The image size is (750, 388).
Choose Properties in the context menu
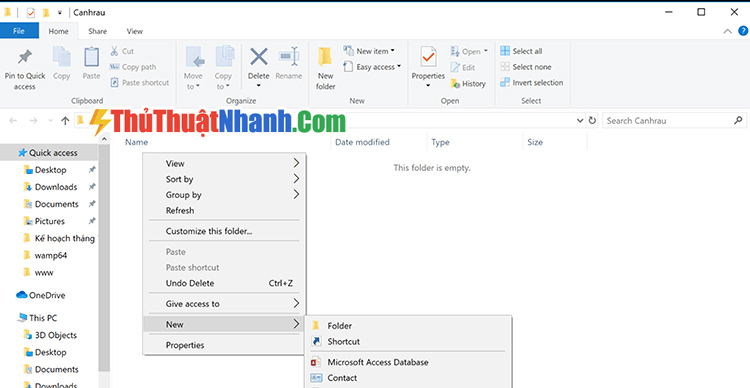224,345
